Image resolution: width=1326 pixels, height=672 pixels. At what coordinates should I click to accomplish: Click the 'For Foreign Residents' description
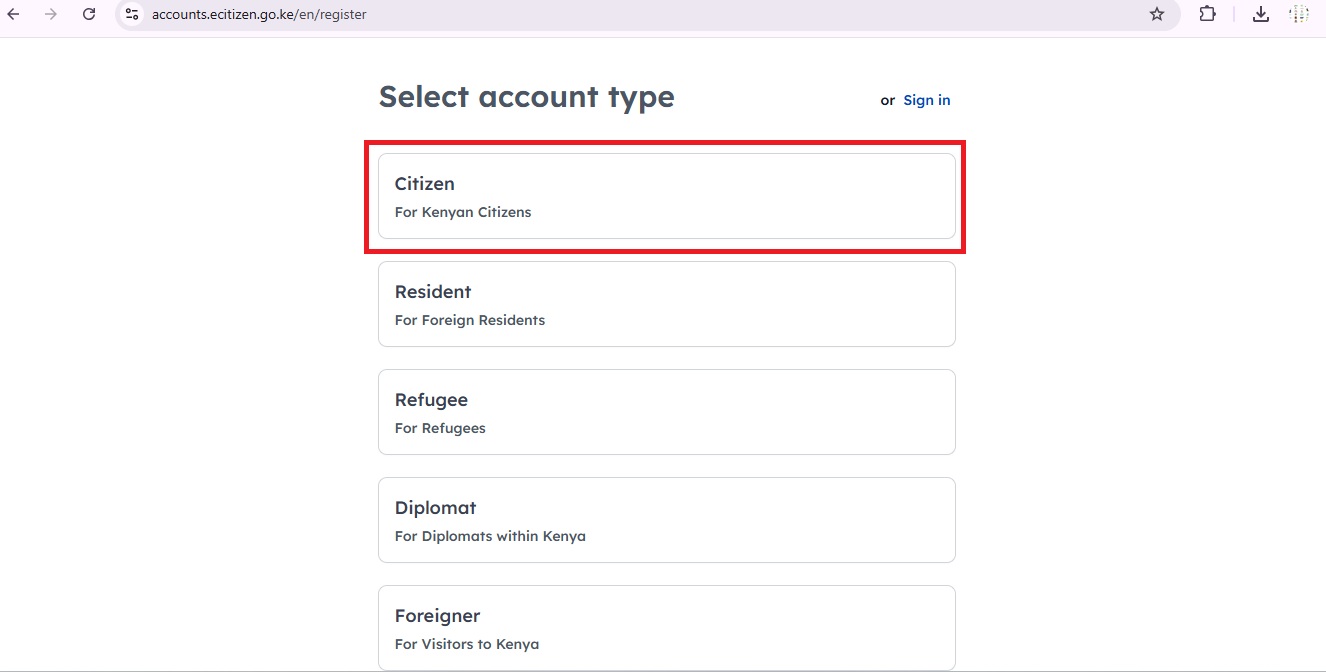point(470,320)
